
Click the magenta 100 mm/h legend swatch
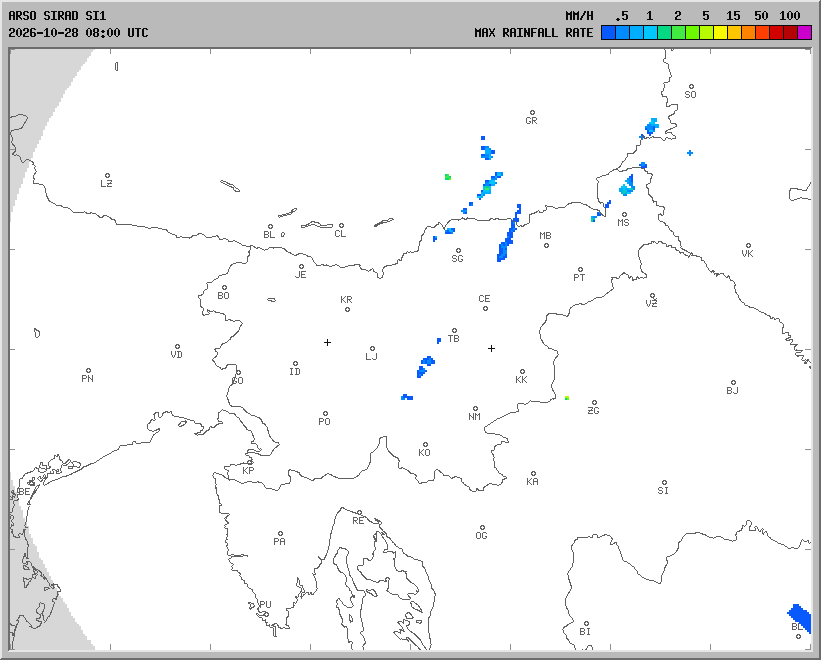point(804,32)
